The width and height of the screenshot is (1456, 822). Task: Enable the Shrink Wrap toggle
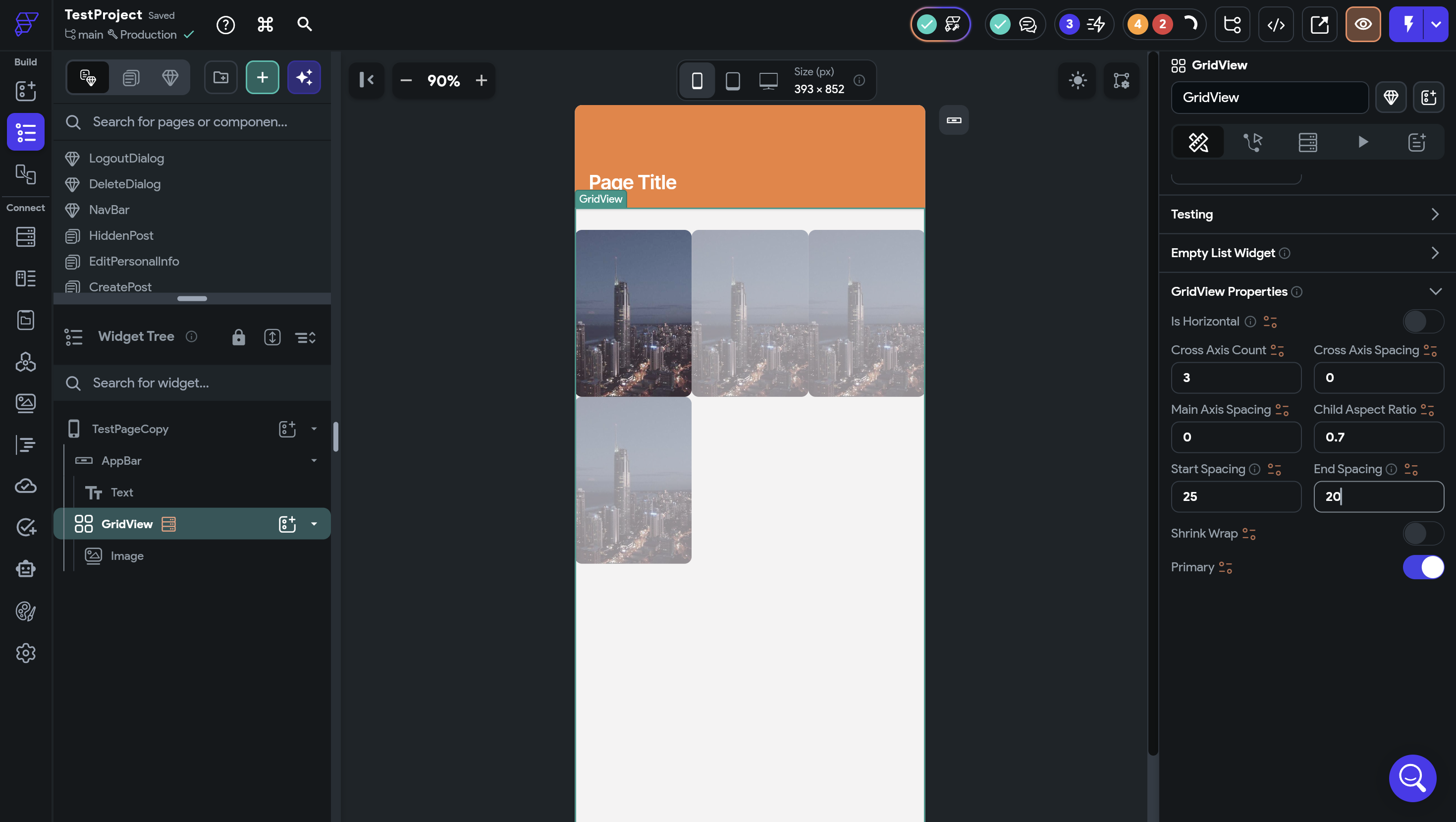click(x=1423, y=534)
